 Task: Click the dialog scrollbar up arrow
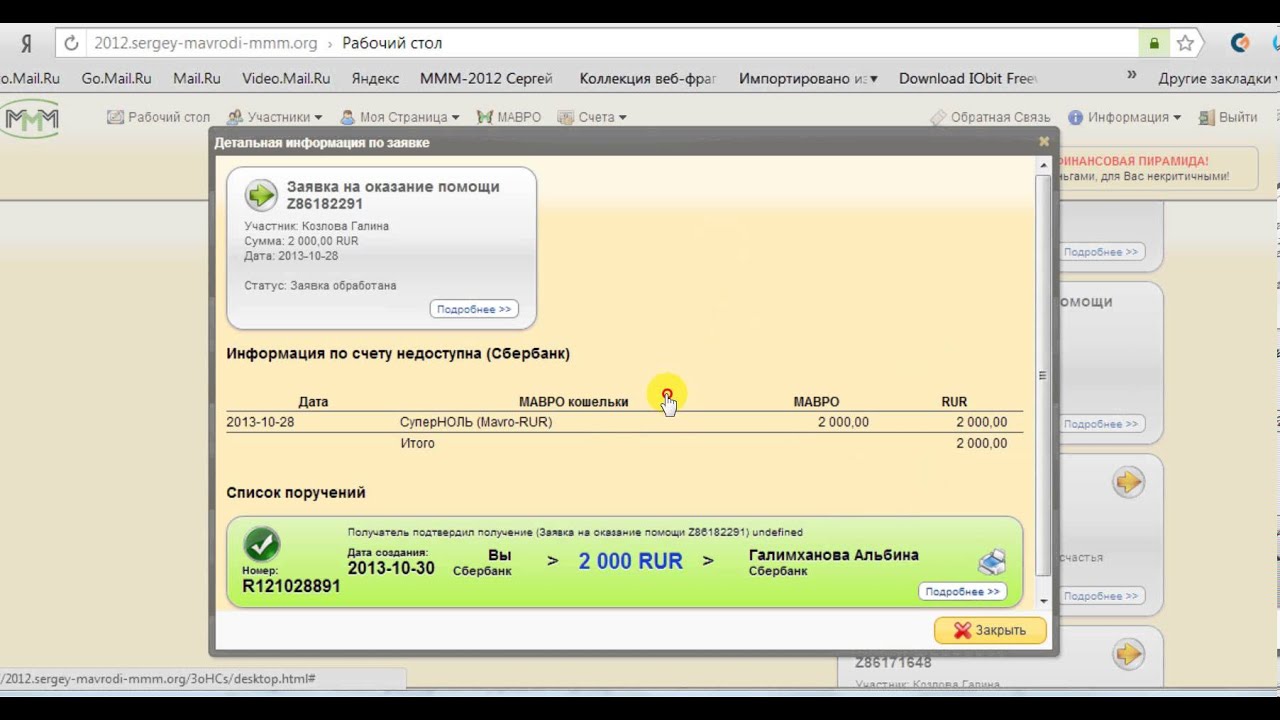[x=1044, y=164]
